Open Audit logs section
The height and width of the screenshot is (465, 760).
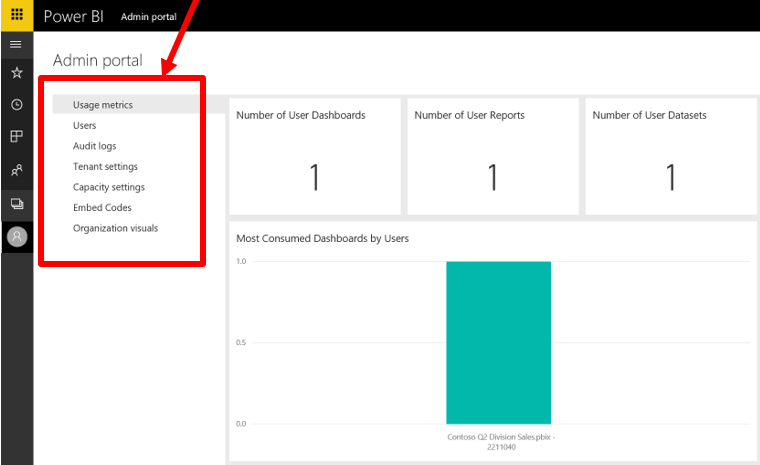(x=95, y=146)
